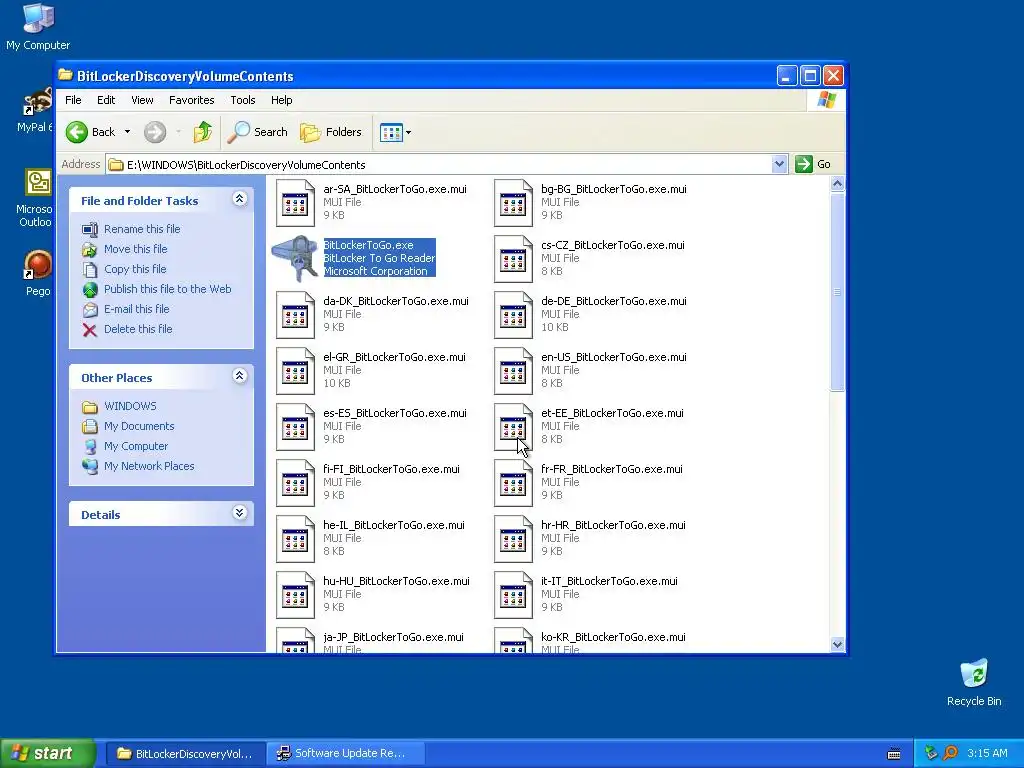Select the fi-FI_BitLockerToGo.exe.mui file icon
The image size is (1024, 768).
click(x=295, y=483)
